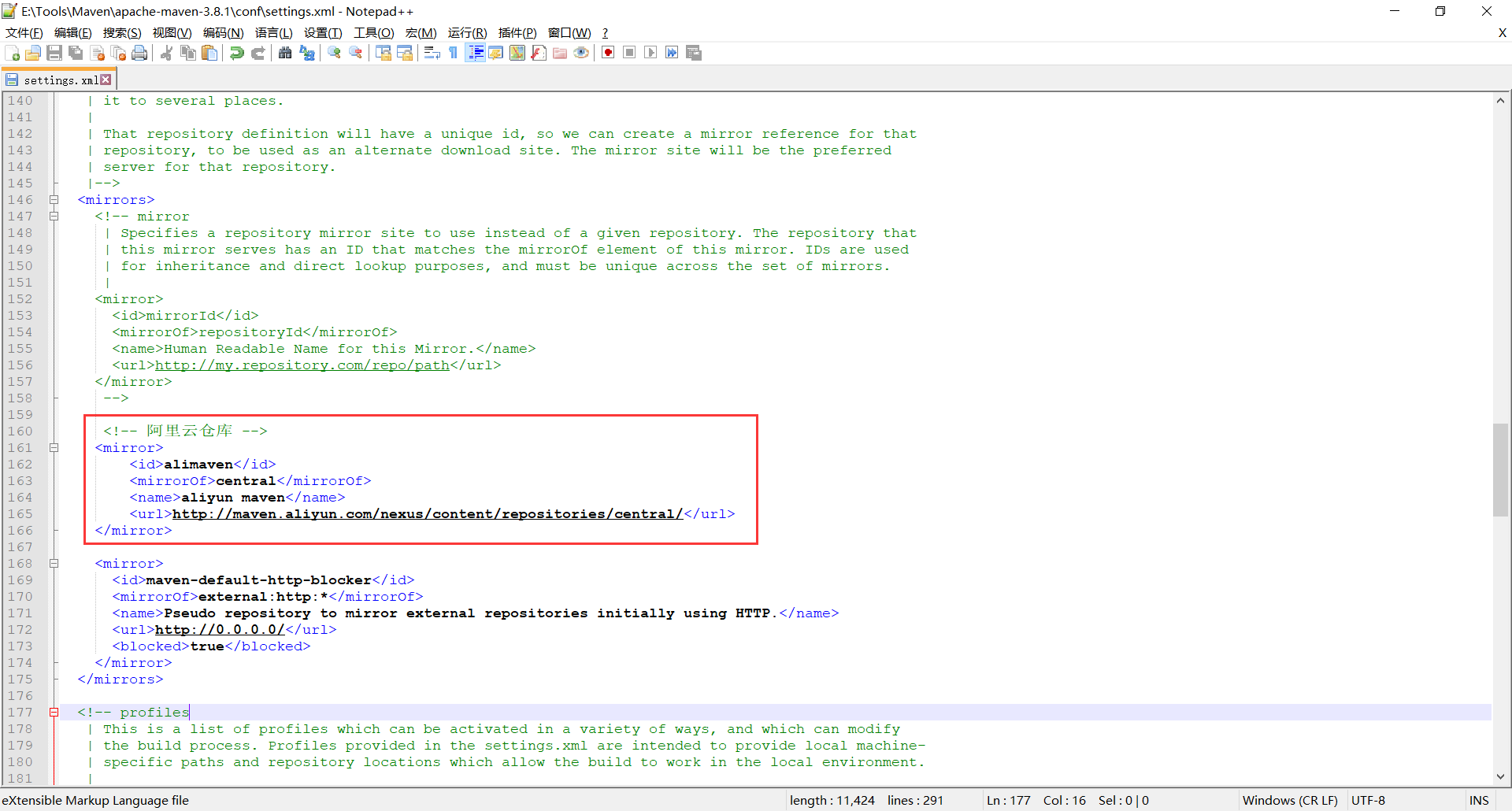Click the Open file folder icon
This screenshot has width=1512, height=811.
[33, 53]
